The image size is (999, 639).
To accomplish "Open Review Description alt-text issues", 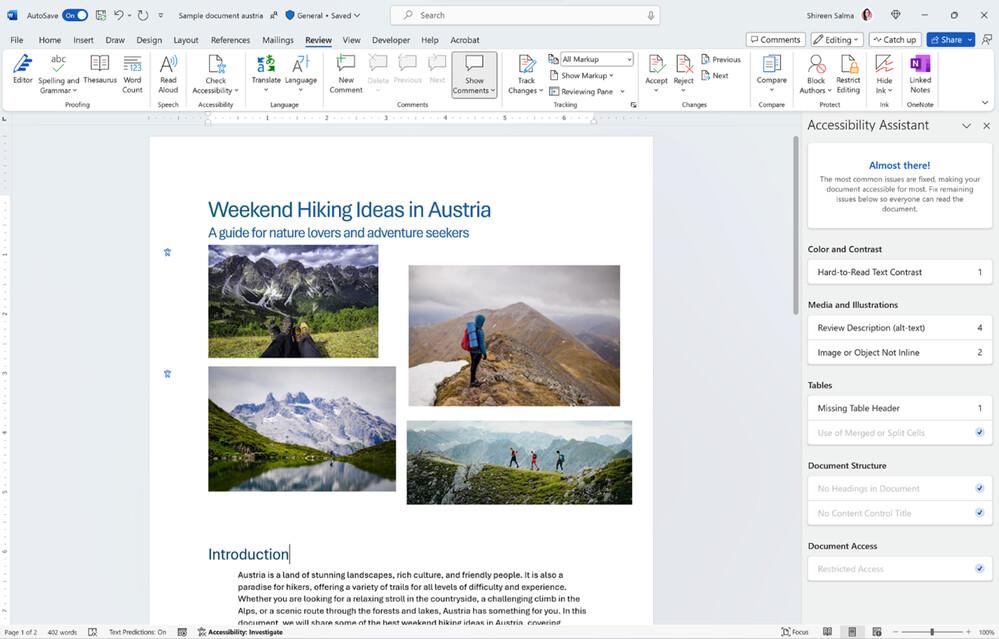I will tap(898, 327).
